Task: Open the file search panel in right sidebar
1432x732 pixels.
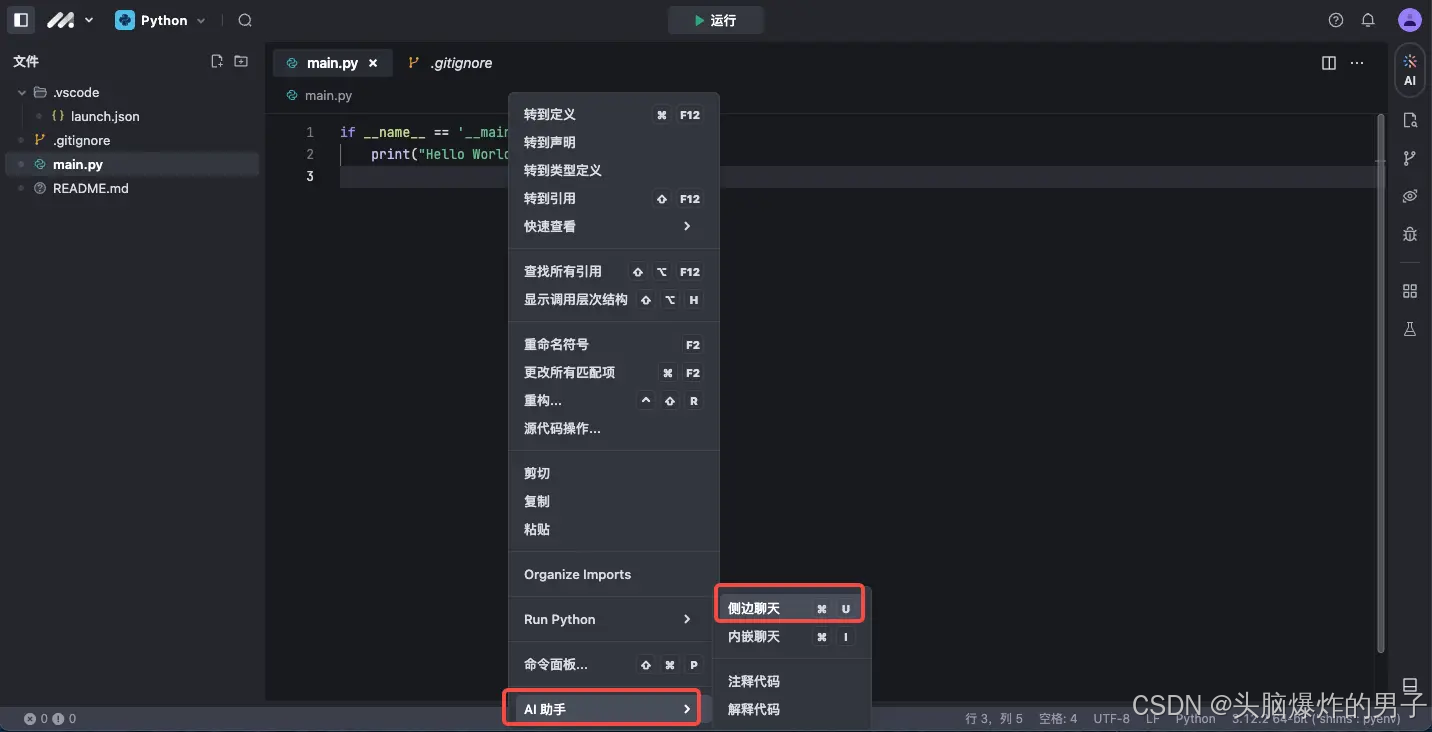Action: point(1409,120)
